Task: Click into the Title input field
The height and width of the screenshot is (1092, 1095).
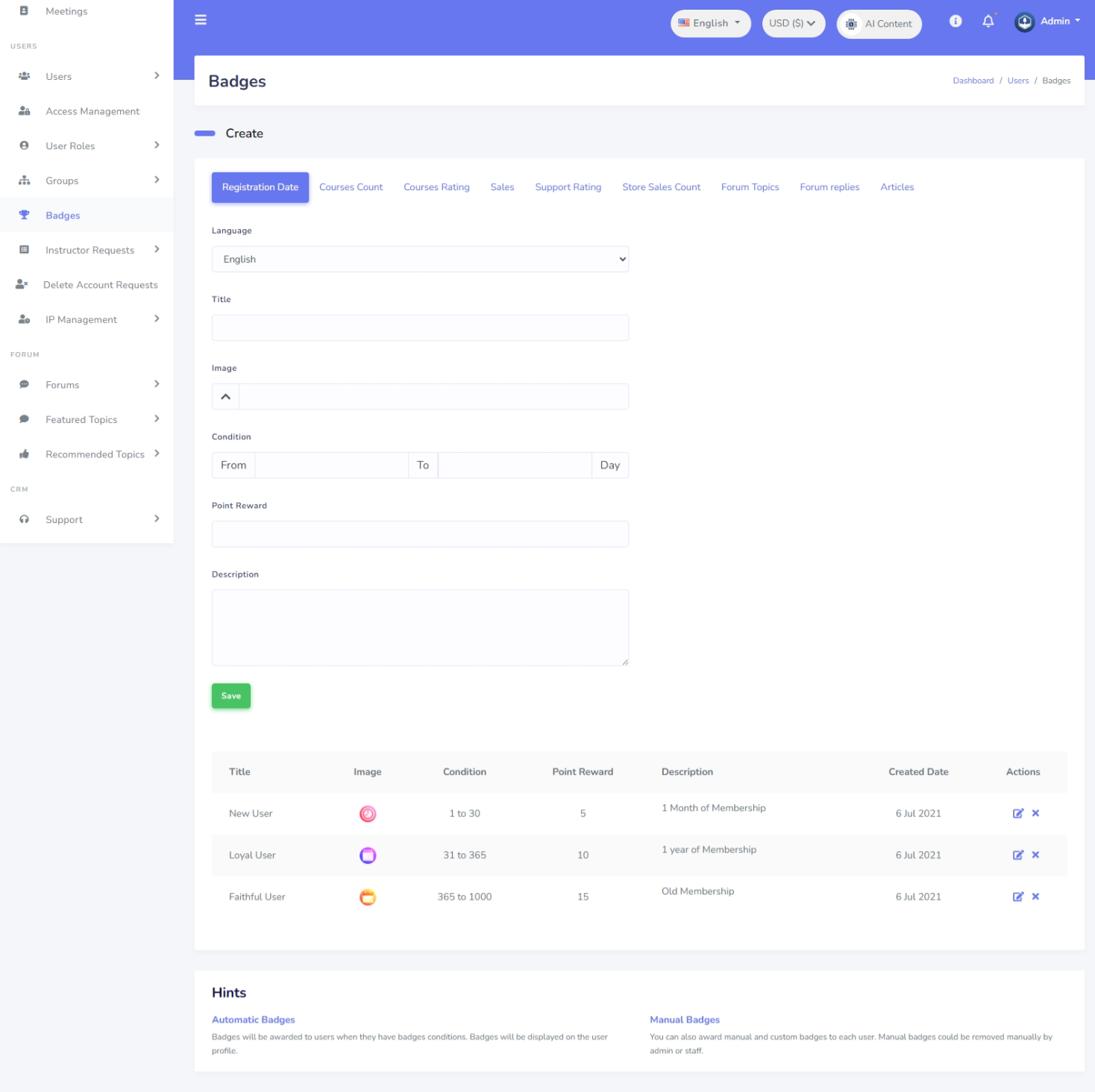Action: click(420, 328)
